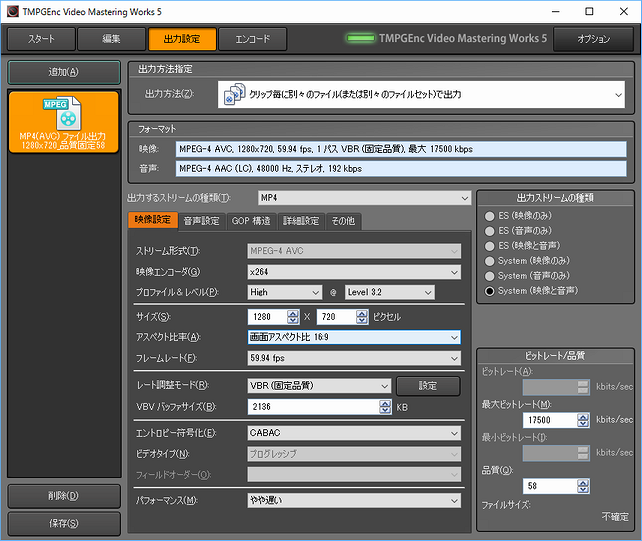The height and width of the screenshot is (541, 642).
Task: Click the 保存(S) button
Action: (x=64, y=523)
